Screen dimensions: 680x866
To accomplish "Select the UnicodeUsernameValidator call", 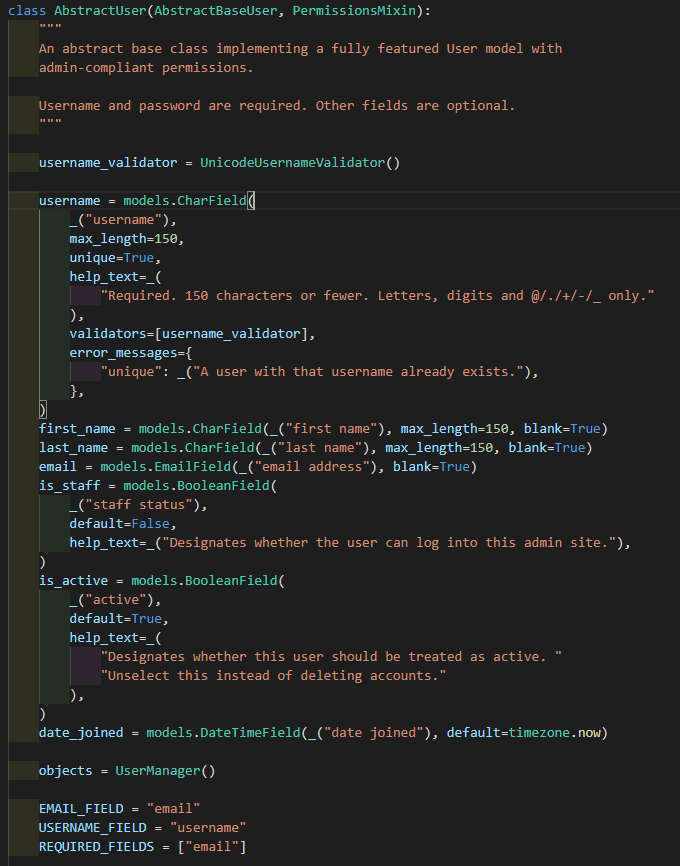I will pos(300,162).
